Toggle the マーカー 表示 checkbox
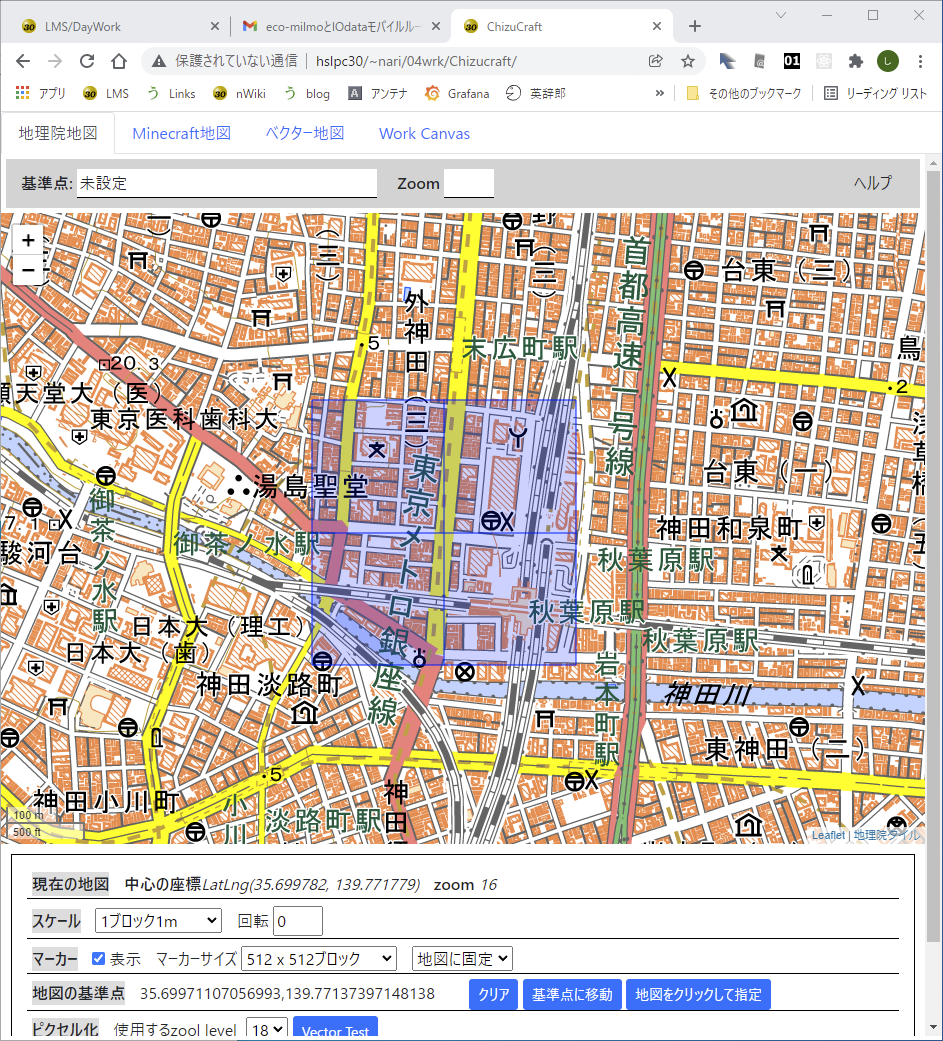 point(99,959)
